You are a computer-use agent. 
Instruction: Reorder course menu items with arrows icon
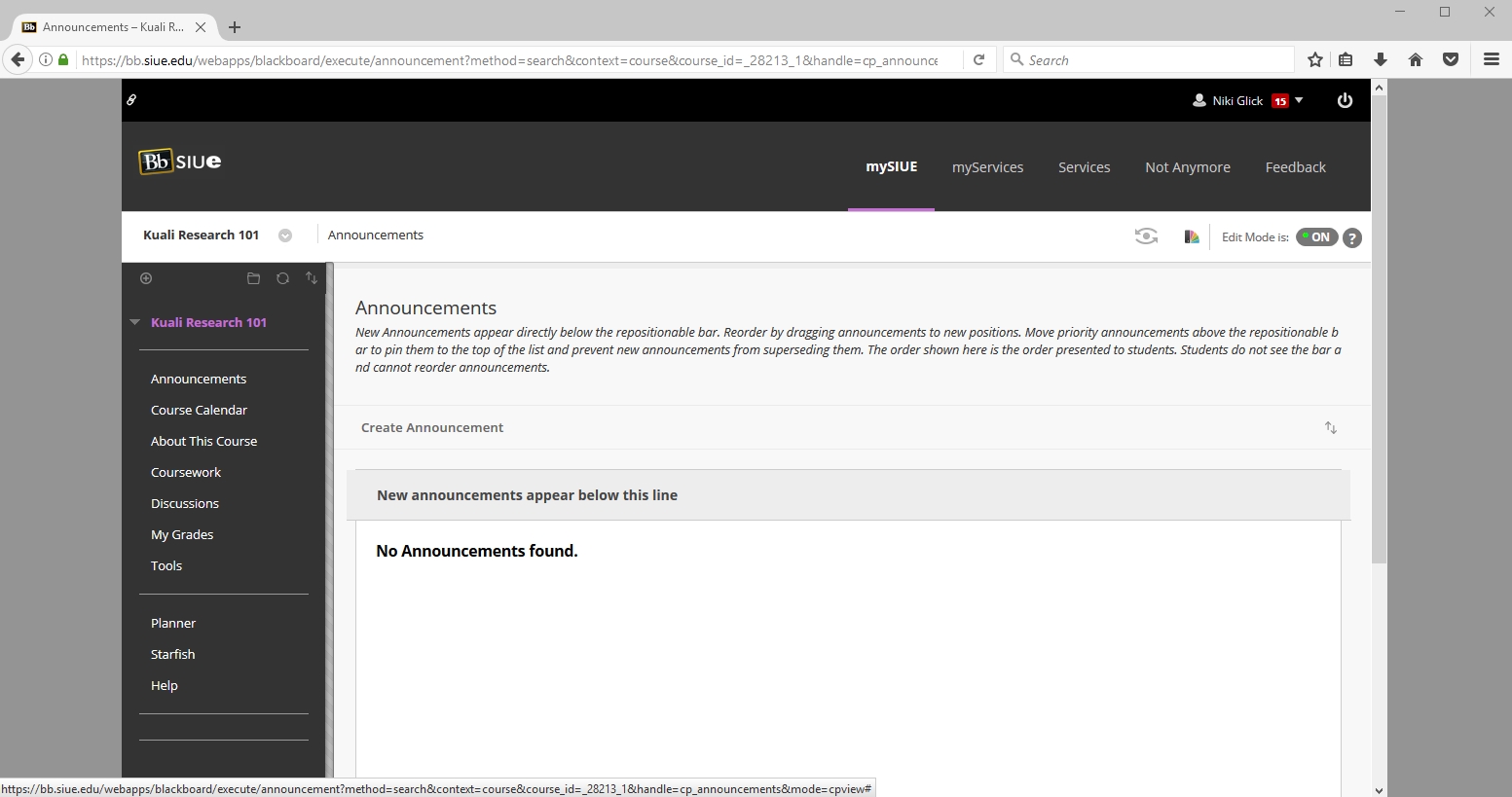click(x=312, y=278)
